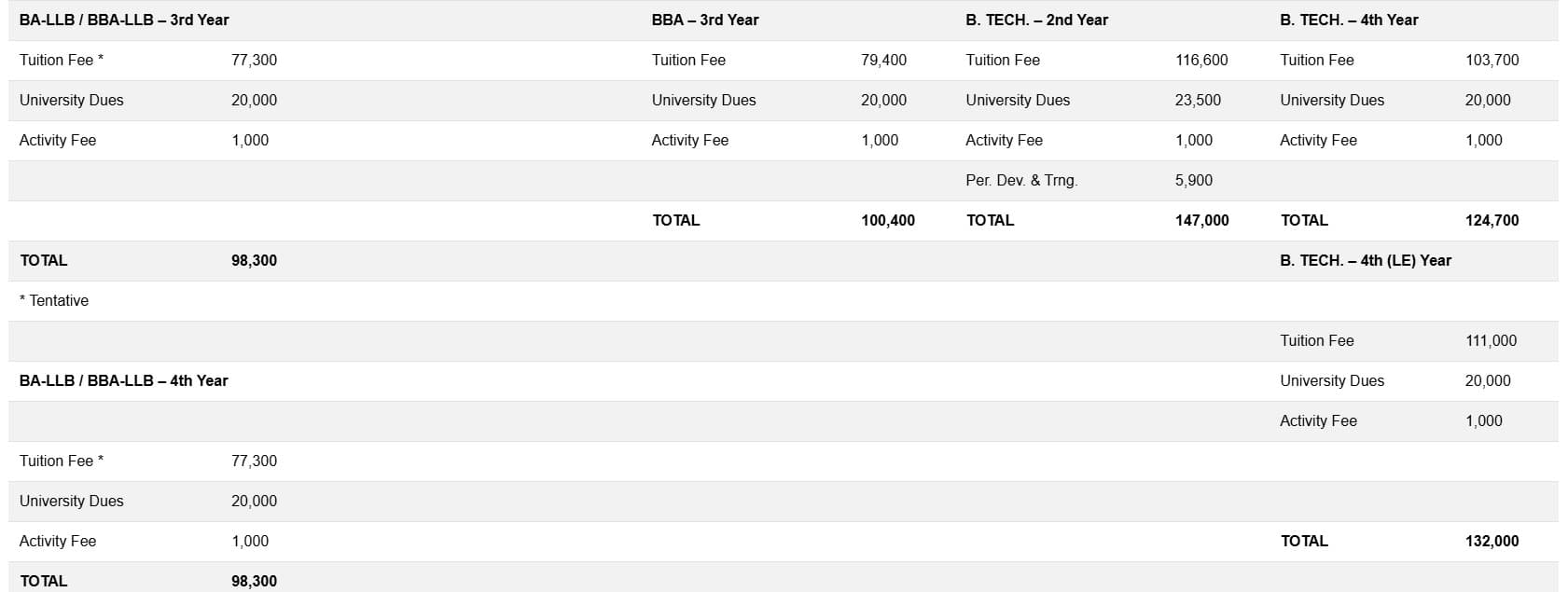
Task: Select the 111,000 tuition fee value
Action: (1491, 340)
